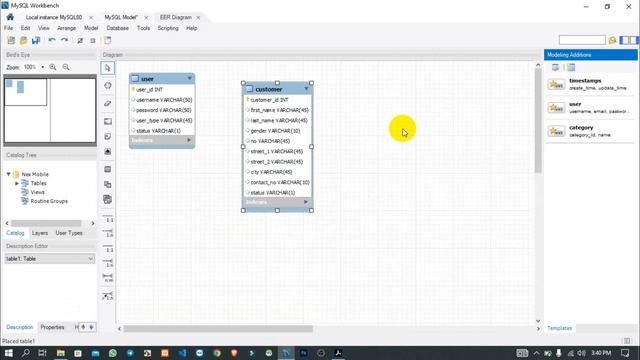
Task: Click the Redo arrow icon
Action: [x=64, y=40]
